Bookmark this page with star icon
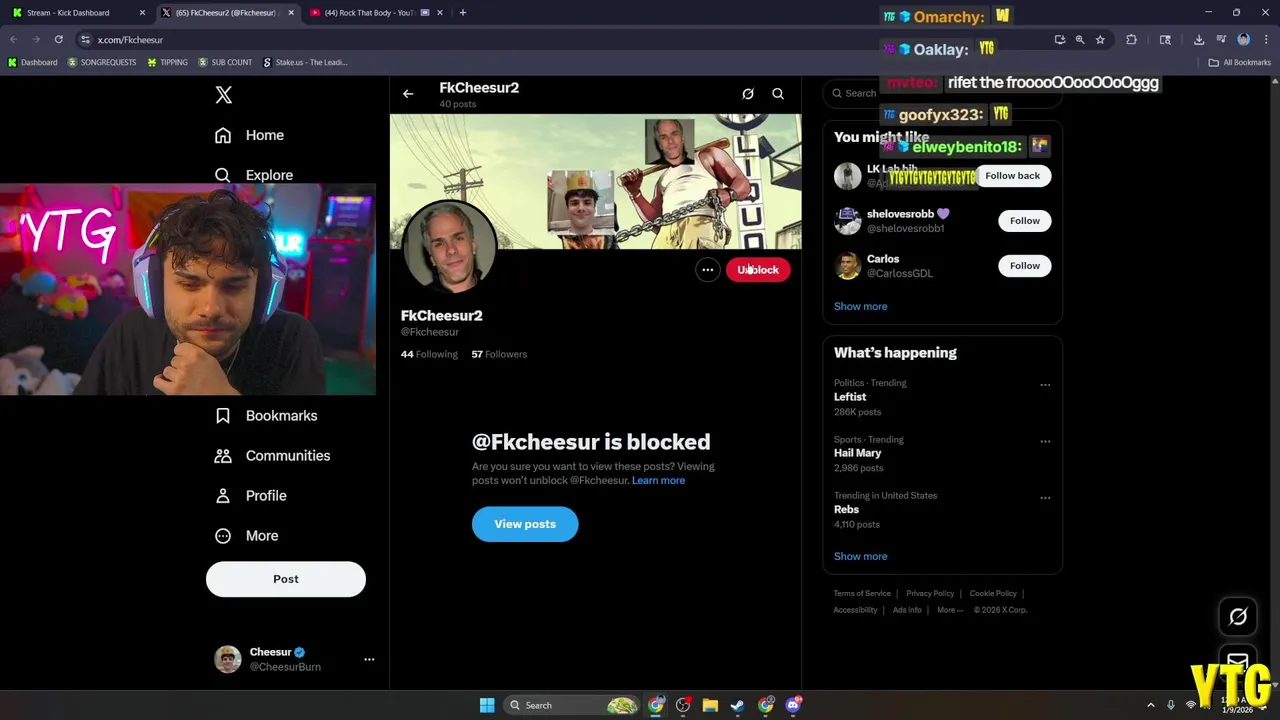The width and height of the screenshot is (1280, 720). click(1100, 40)
